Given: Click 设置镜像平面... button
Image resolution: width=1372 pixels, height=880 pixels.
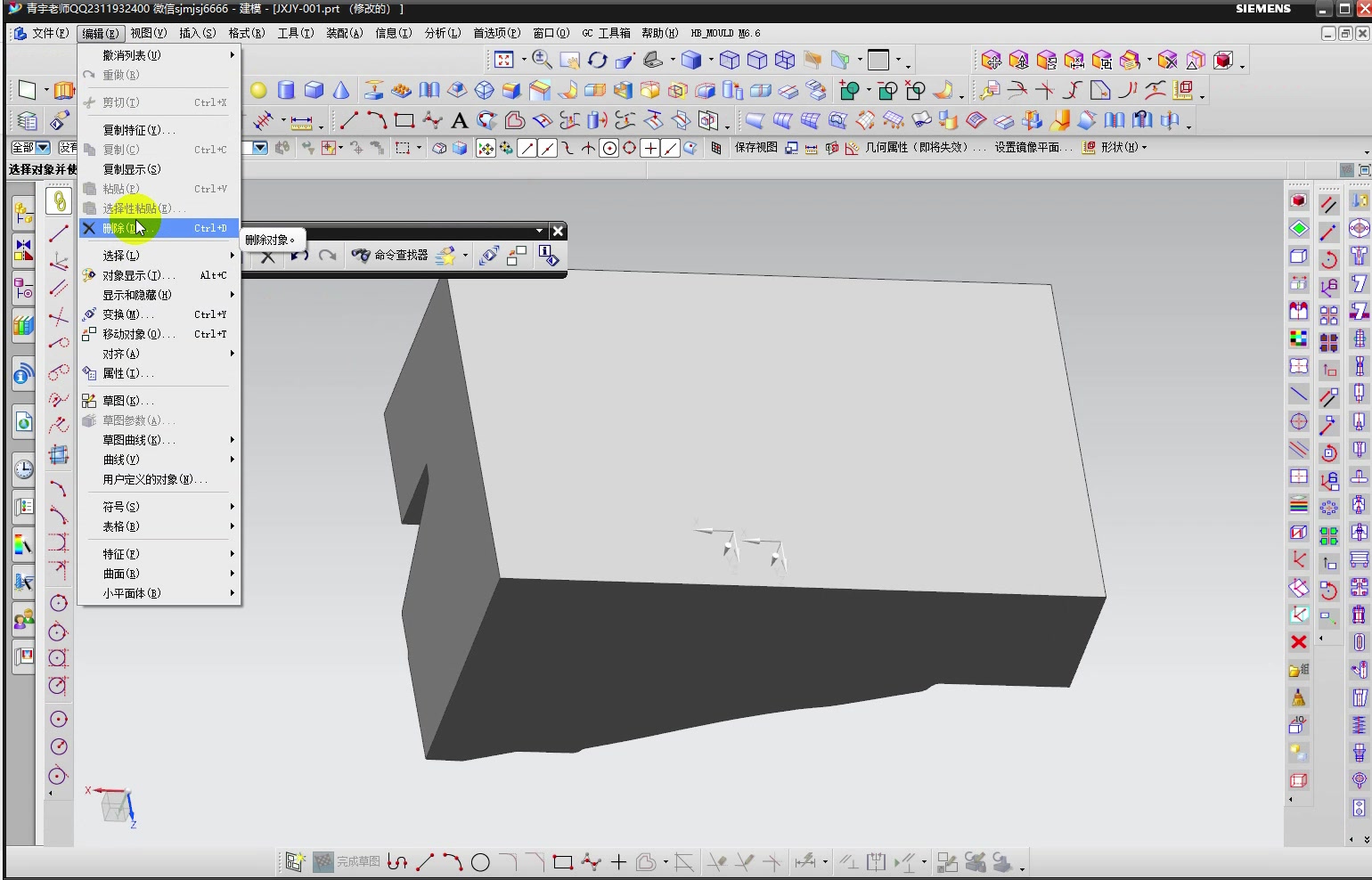Looking at the screenshot, I should coord(1033,148).
